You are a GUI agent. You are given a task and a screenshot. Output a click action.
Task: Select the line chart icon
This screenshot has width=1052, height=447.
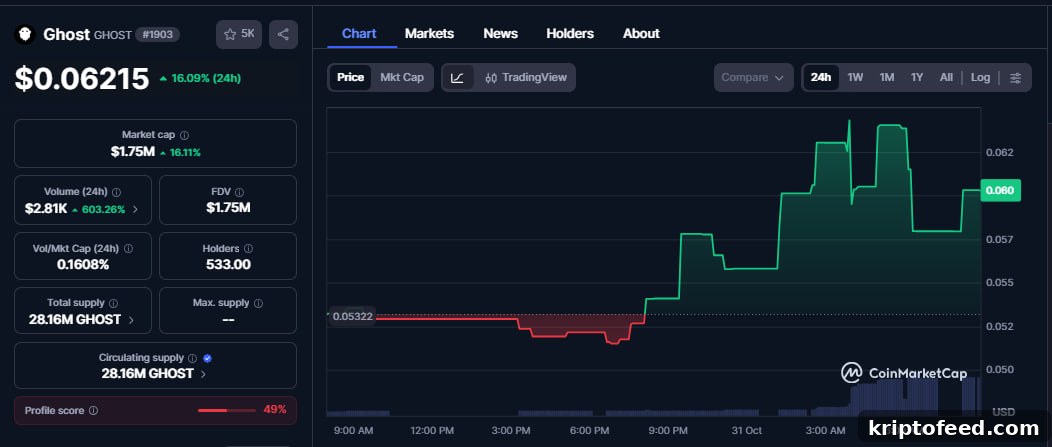coord(458,78)
